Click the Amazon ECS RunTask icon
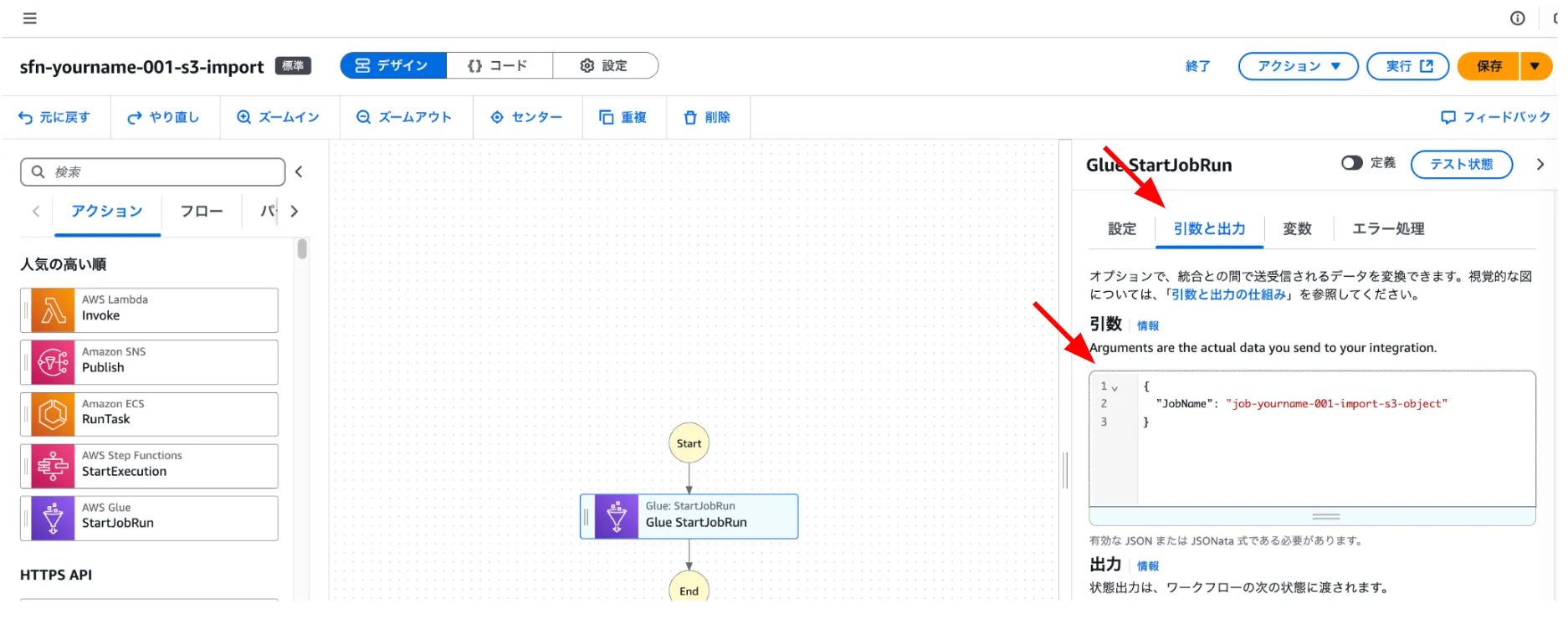1568x619 pixels. (x=53, y=414)
